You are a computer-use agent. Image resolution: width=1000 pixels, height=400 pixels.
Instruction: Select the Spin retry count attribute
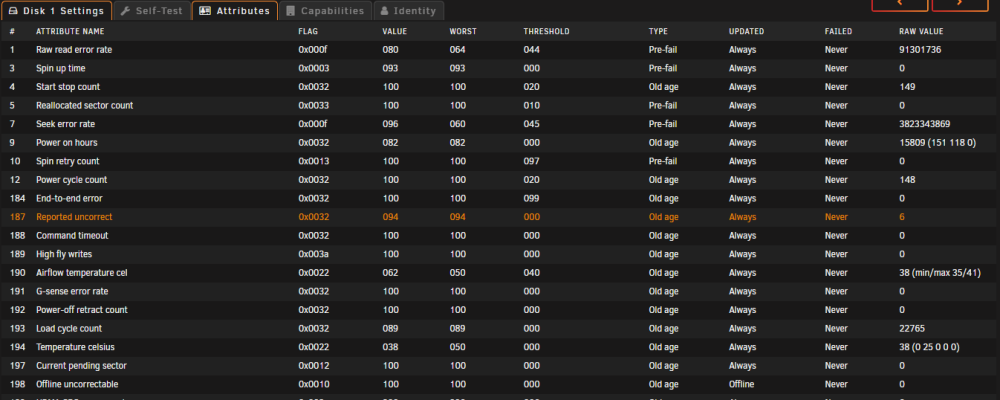(68, 161)
